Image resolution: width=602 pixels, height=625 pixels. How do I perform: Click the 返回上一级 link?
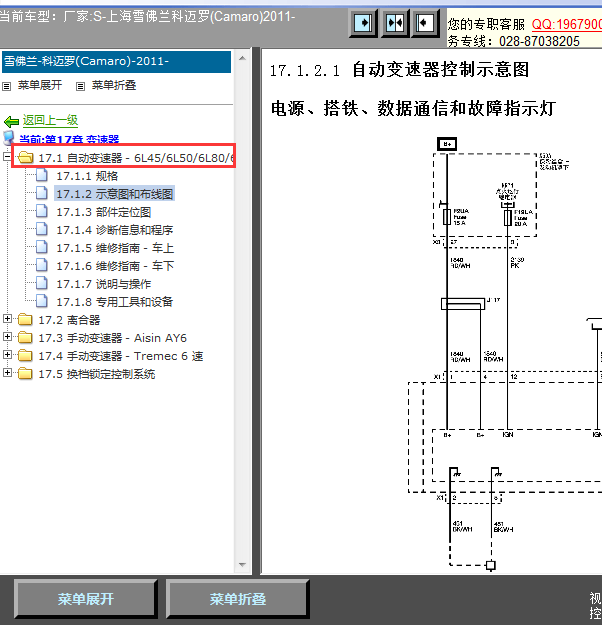50,120
